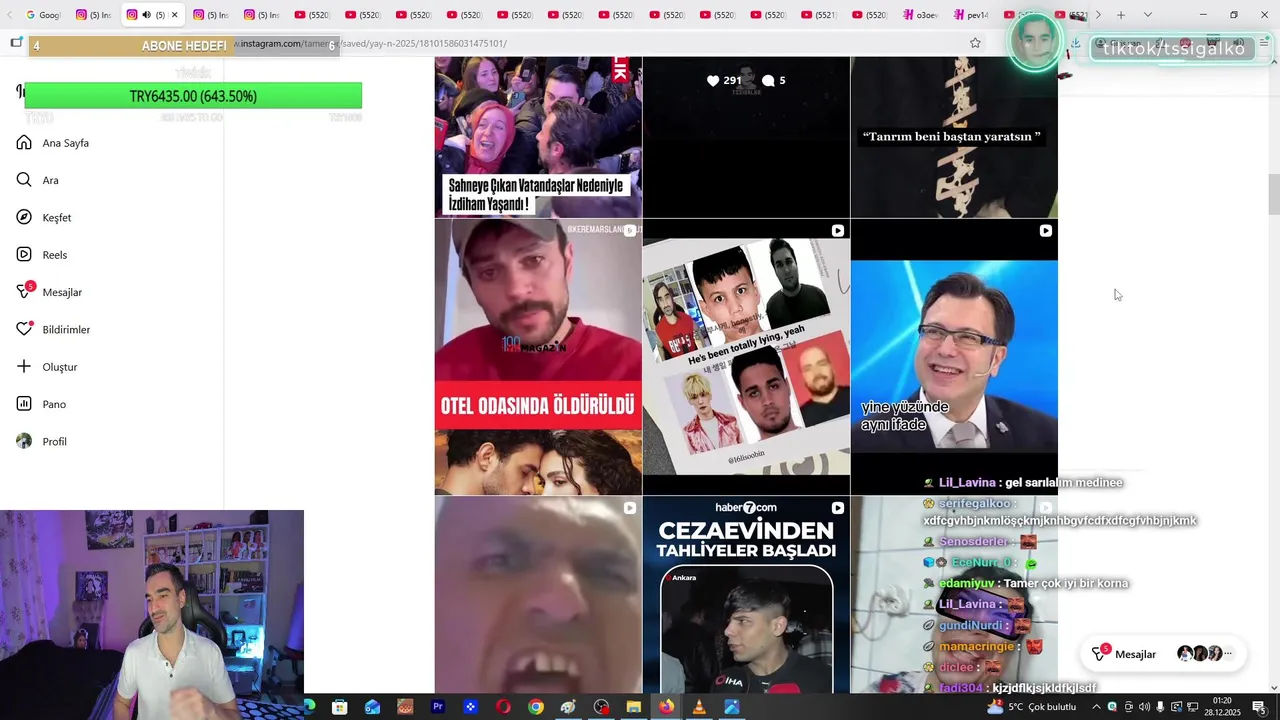Open Outlook mail icon on taskbar
This screenshot has width=1280, height=720.
pyautogui.click(x=372, y=707)
